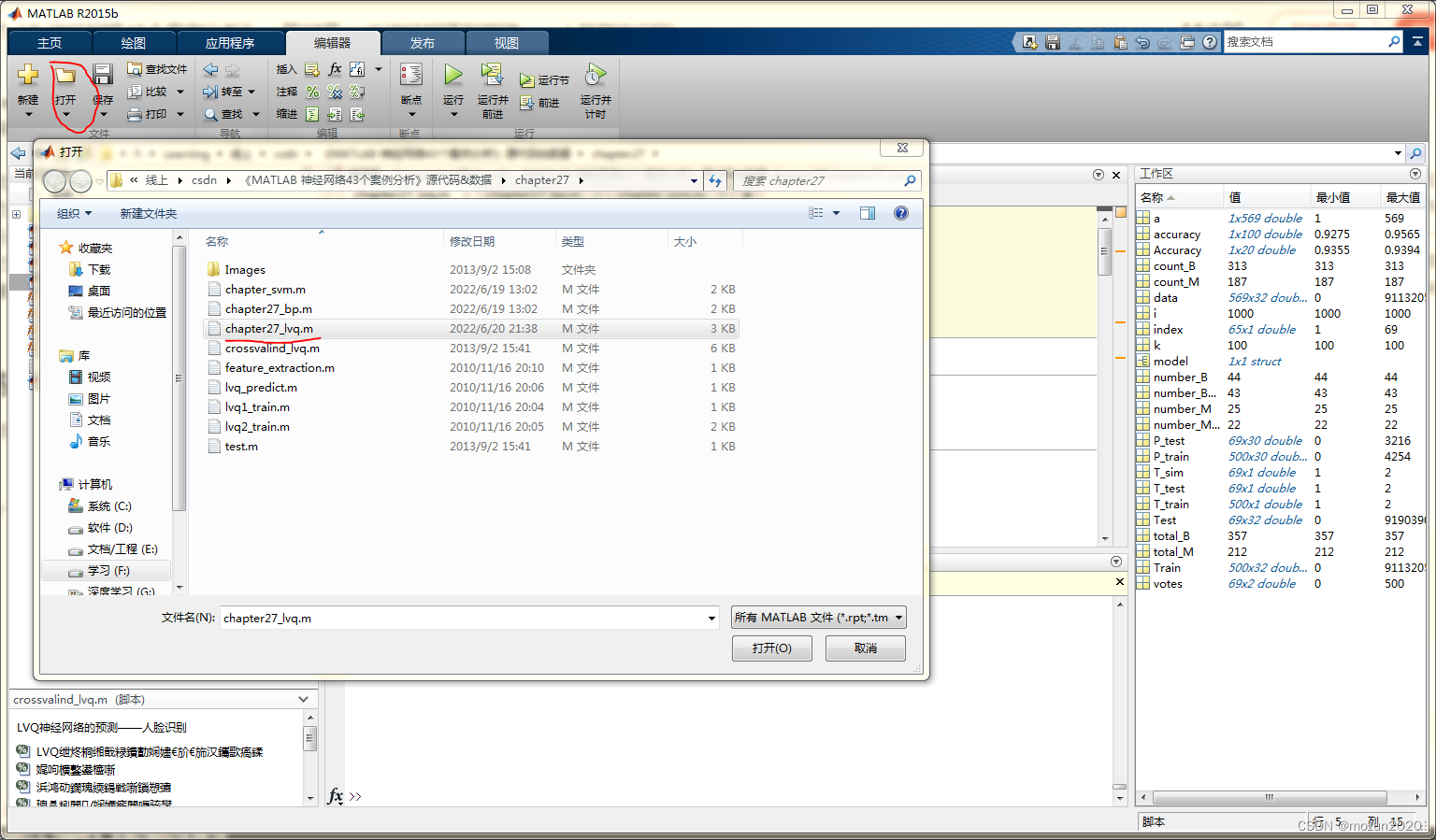Click the Run (运行) green play icon
Viewport: 1436px width, 840px height.
[453, 75]
